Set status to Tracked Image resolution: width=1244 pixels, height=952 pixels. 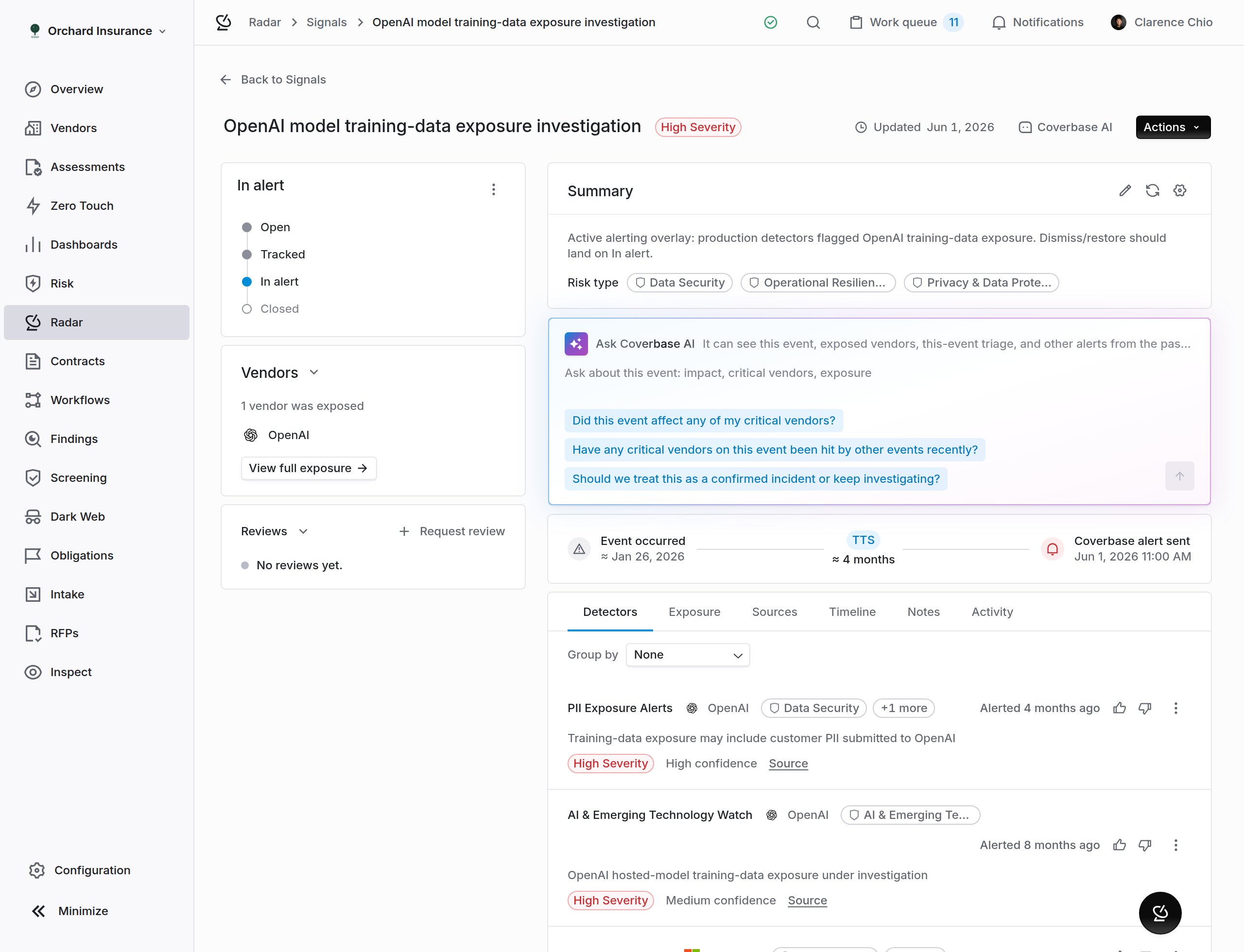pyautogui.click(x=274, y=255)
